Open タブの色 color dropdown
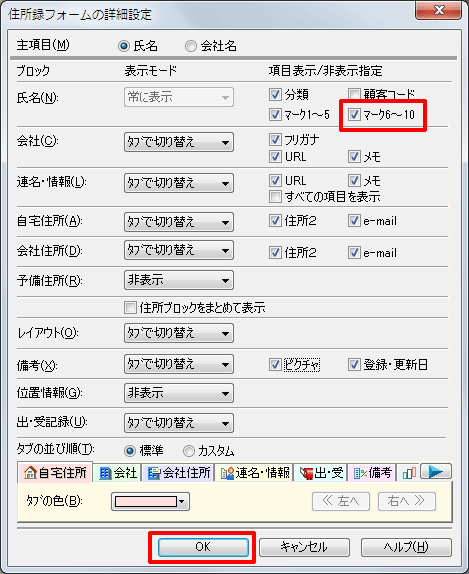Screen dimensions: 469x574 pyautogui.click(x=150, y=502)
